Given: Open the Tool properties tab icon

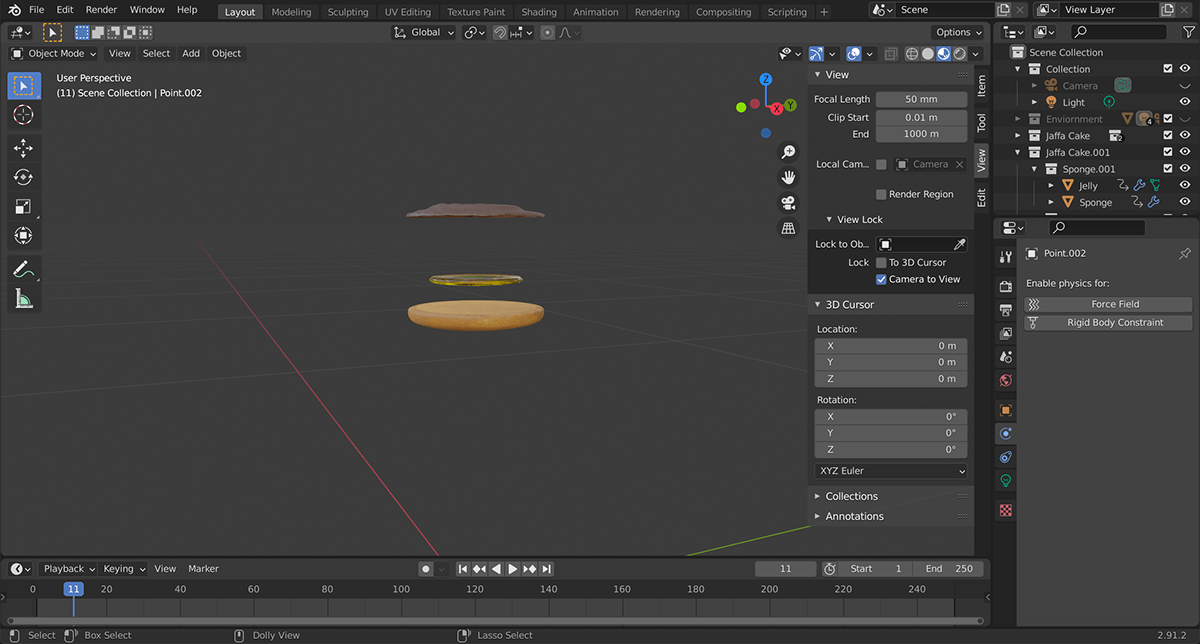Looking at the screenshot, I should 1006,257.
